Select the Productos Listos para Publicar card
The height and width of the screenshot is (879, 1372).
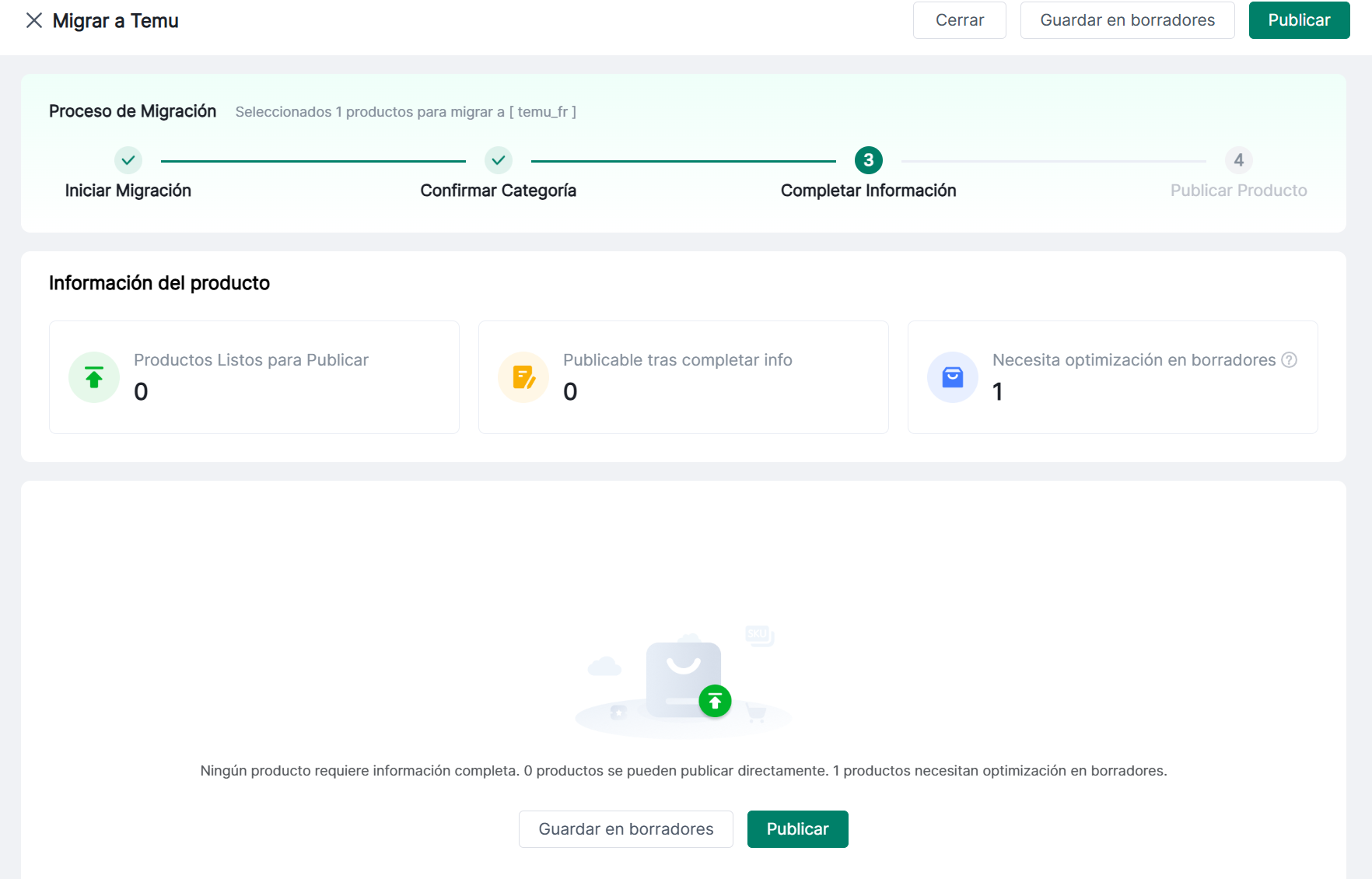point(254,377)
